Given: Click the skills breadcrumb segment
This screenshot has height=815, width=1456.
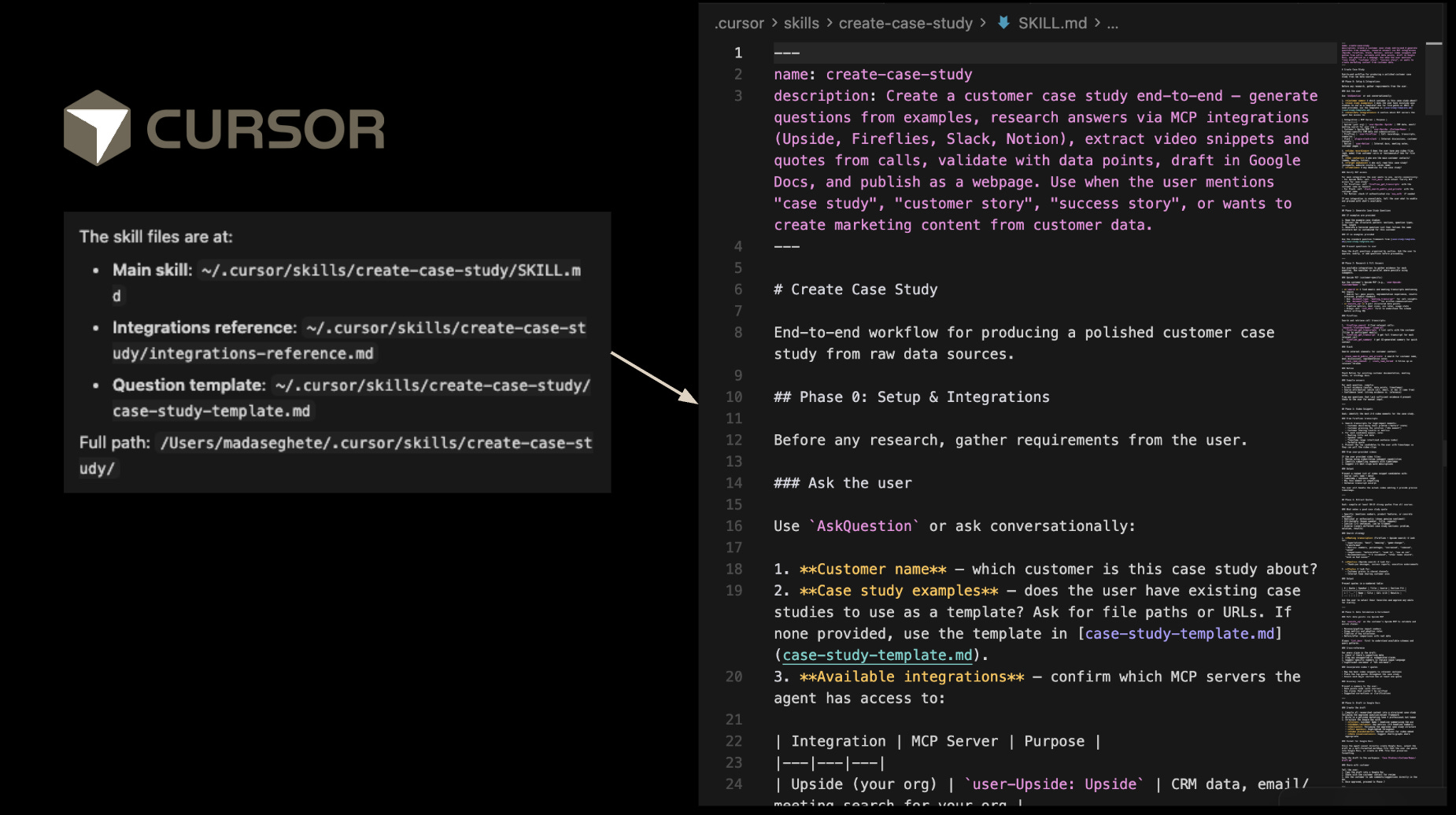Looking at the screenshot, I should (x=801, y=24).
